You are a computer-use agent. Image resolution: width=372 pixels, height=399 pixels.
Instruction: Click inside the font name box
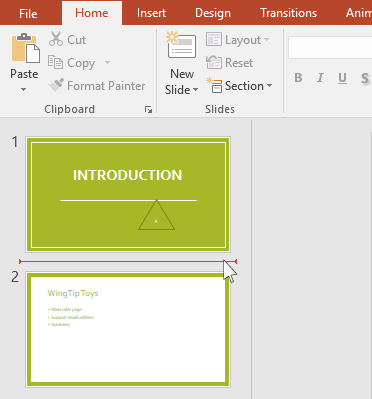330,48
